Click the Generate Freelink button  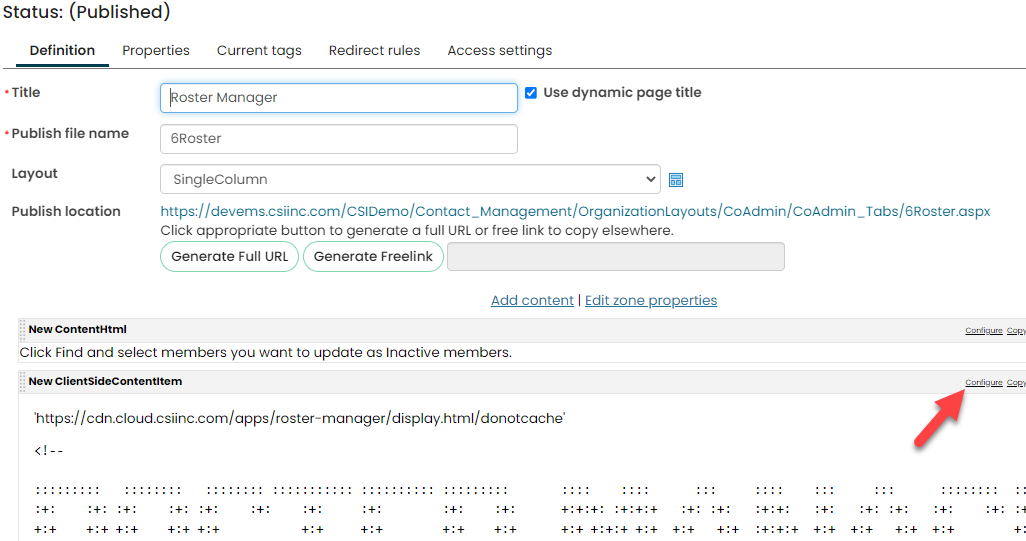coord(373,256)
